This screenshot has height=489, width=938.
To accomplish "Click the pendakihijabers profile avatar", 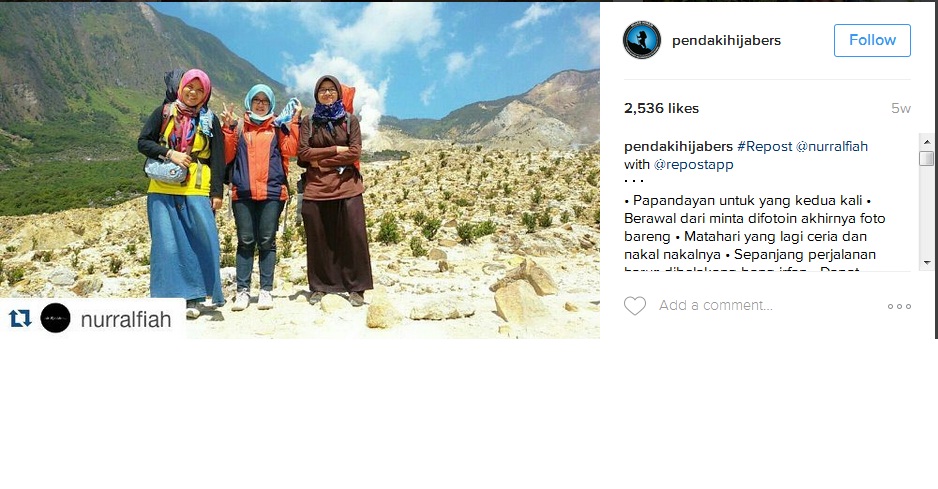I will pyautogui.click(x=641, y=40).
